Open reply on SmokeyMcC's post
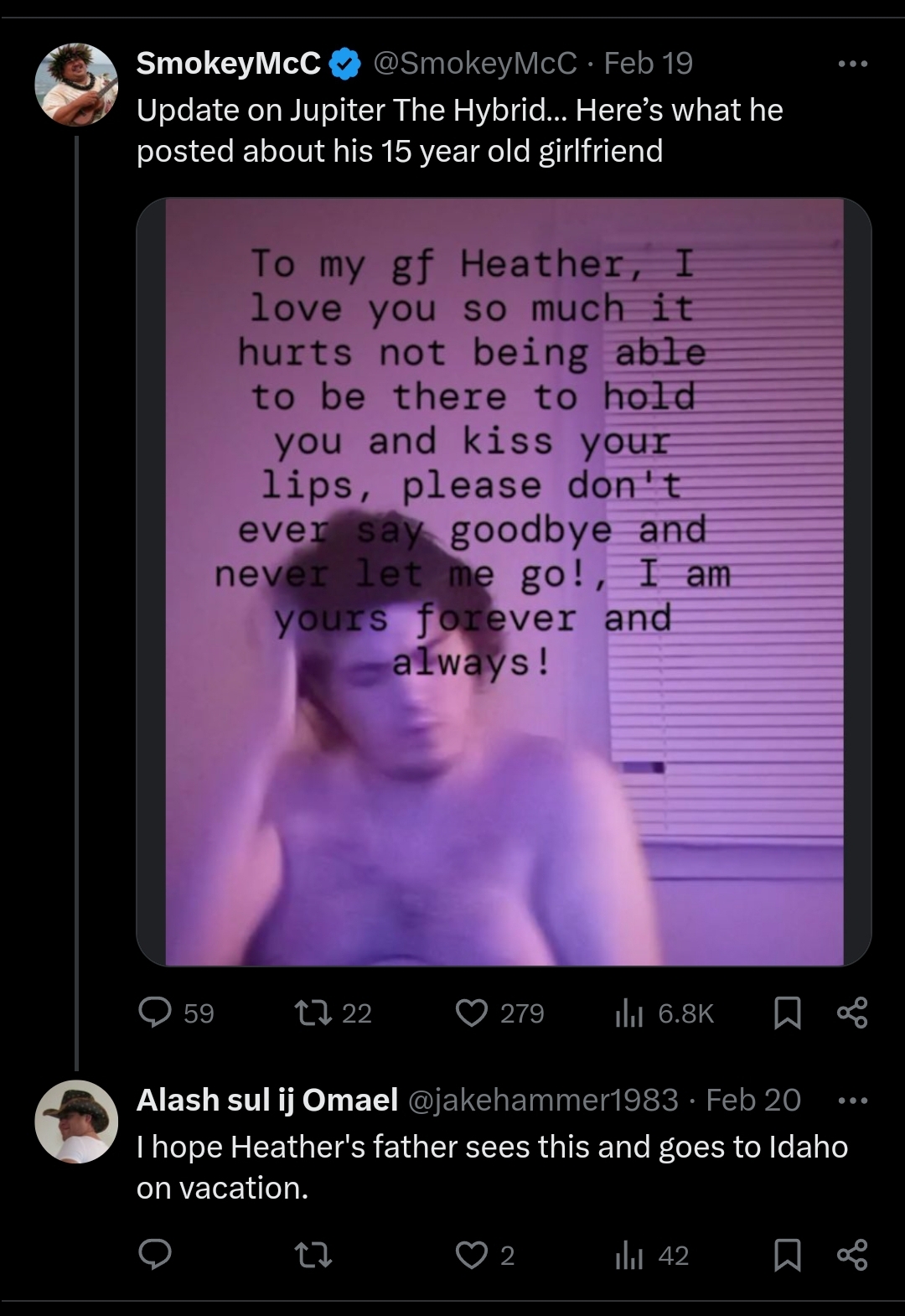Image resolution: width=905 pixels, height=1316 pixels. coord(176,1013)
